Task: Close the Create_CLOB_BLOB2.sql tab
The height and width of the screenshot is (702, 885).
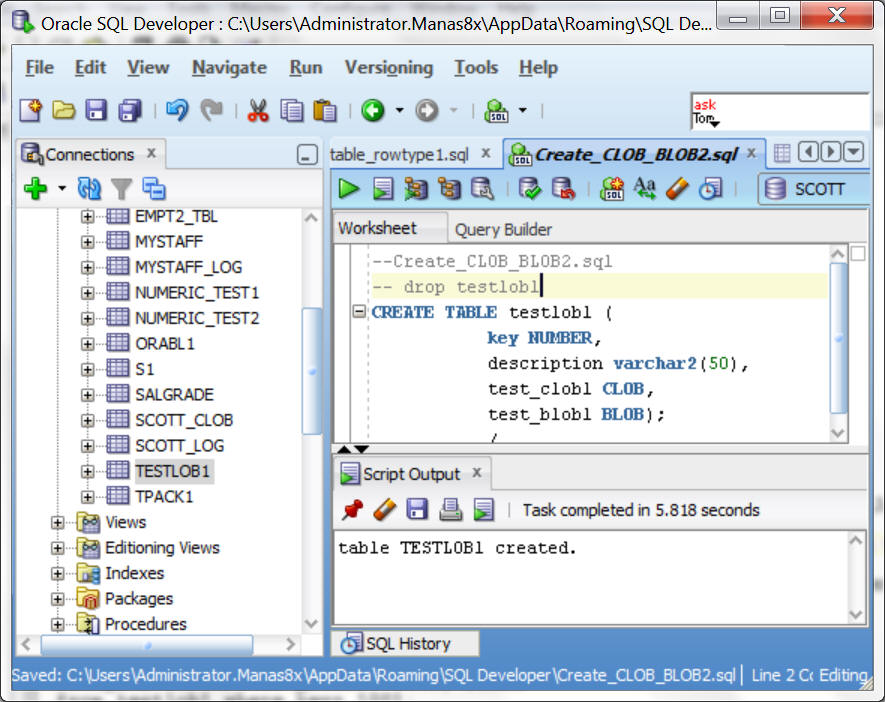Action: pyautogui.click(x=751, y=153)
